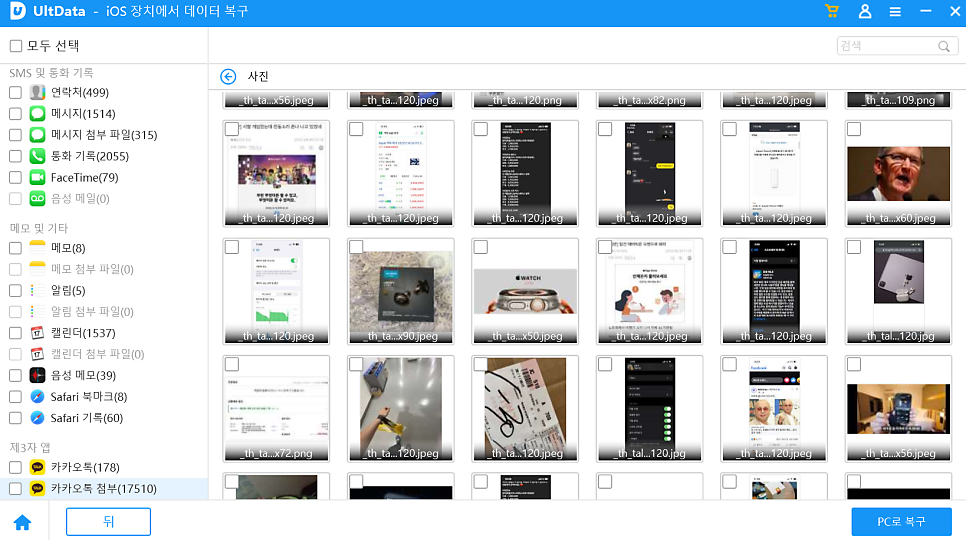The height and width of the screenshot is (540, 966).
Task: Click the PC로 복구 button
Action: click(901, 522)
